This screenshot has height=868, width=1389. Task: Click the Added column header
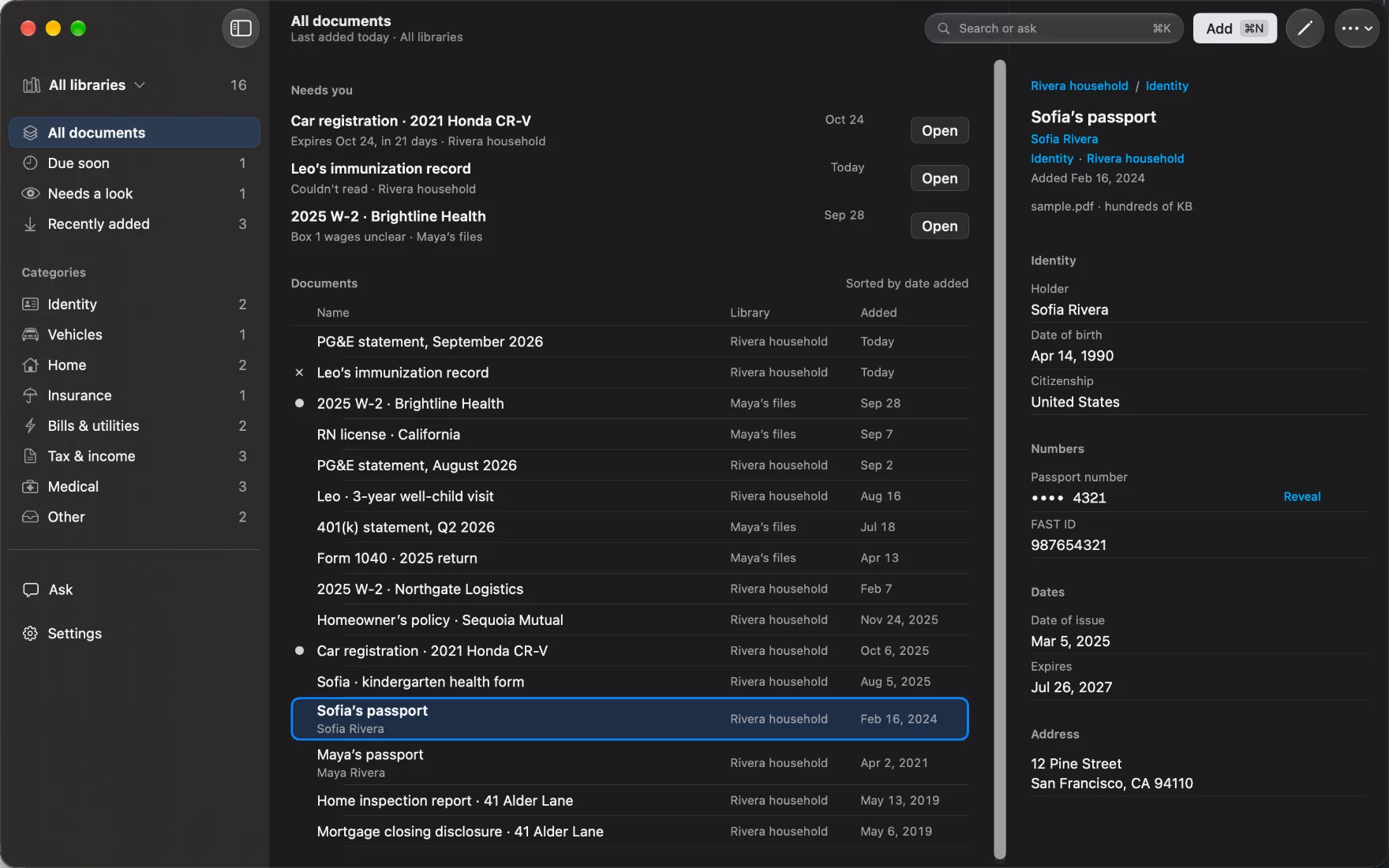[x=878, y=312]
